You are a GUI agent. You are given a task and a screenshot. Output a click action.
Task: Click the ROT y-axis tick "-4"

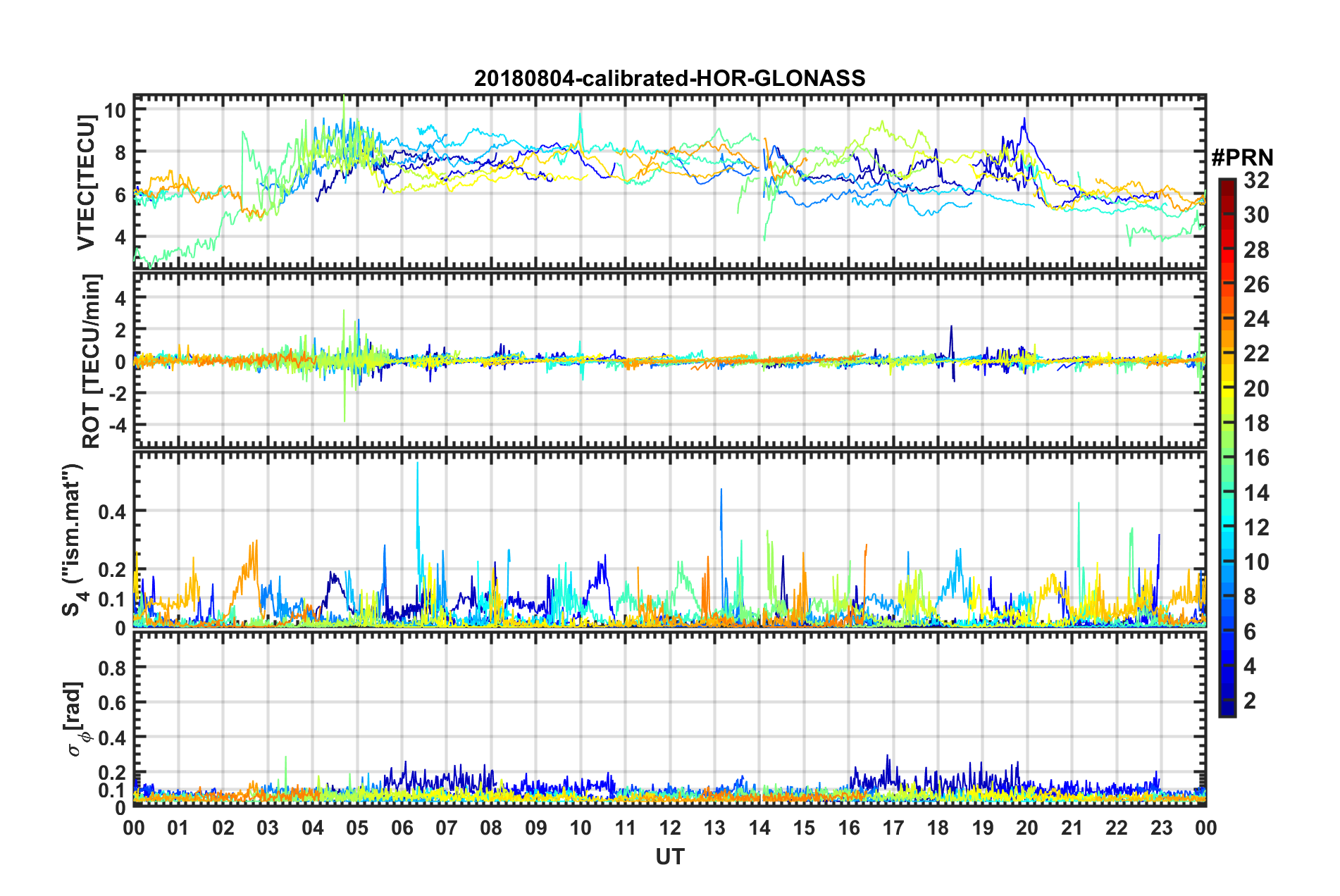coord(117,426)
